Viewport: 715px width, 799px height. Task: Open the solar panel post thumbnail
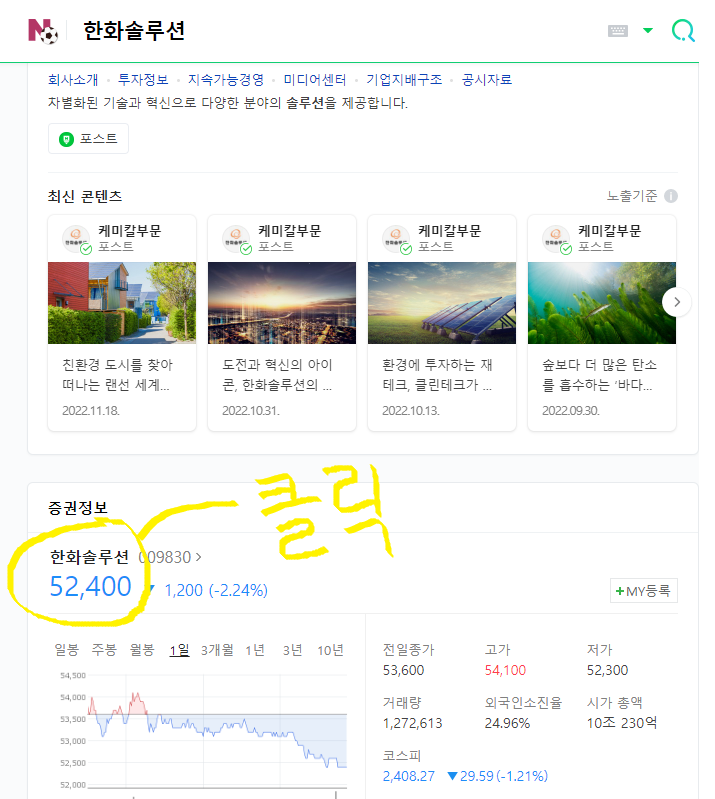442,303
